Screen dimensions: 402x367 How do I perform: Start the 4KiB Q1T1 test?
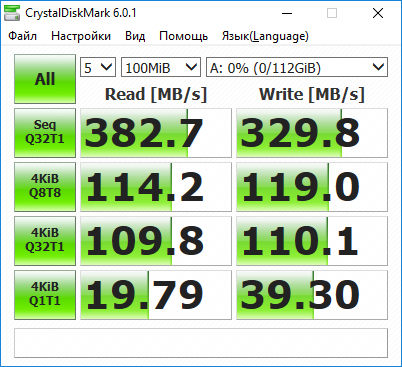point(45,295)
